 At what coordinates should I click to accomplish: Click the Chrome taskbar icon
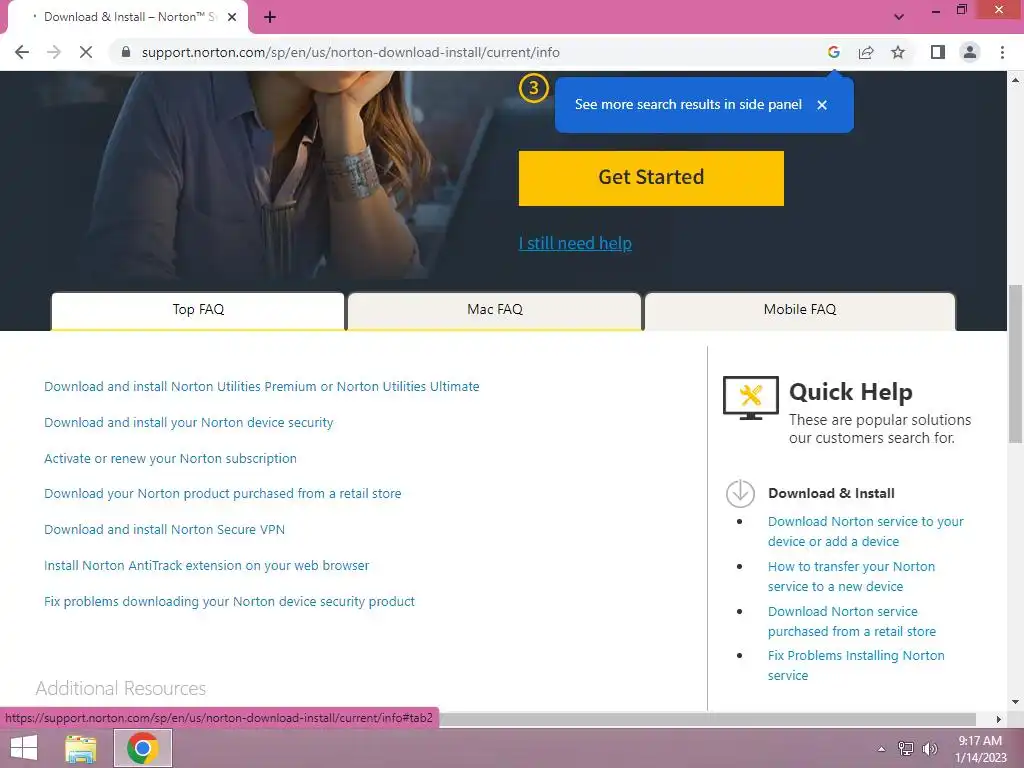[143, 748]
